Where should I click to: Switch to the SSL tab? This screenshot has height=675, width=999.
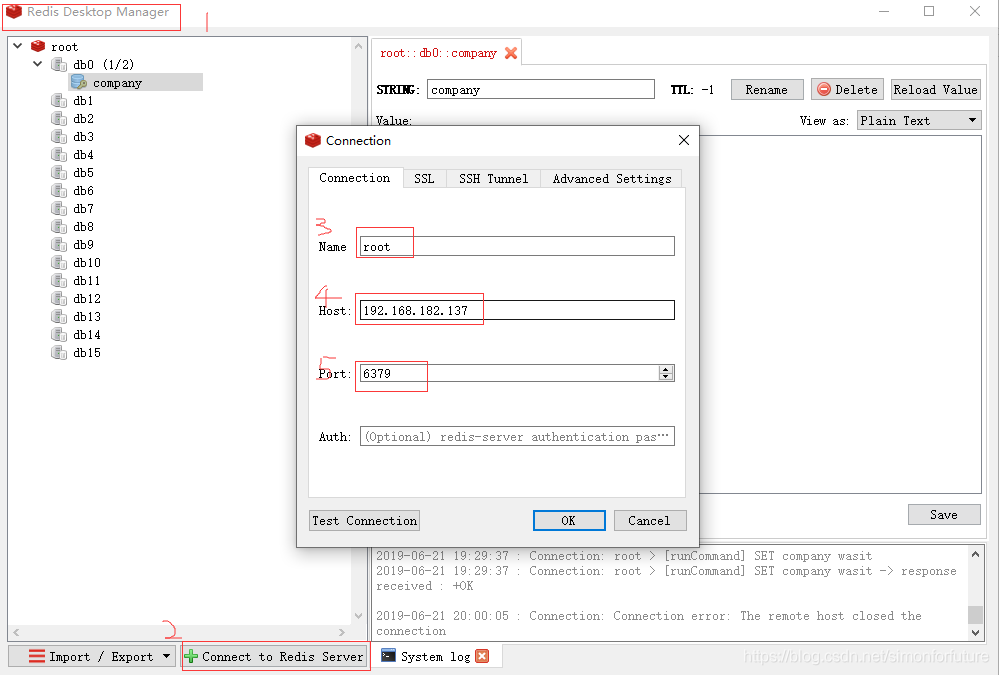[x=424, y=178]
